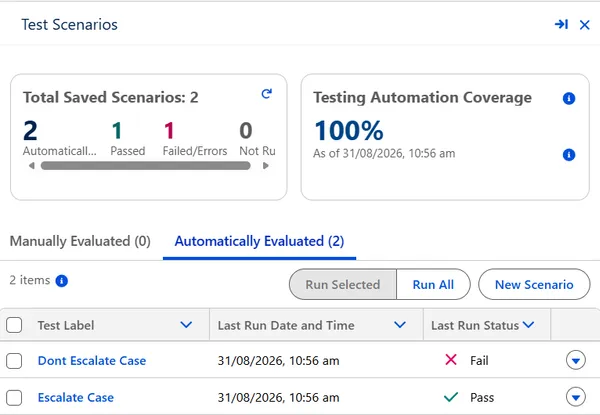
Task: Click Dont Escalate Case run date cell
Action: (279, 361)
